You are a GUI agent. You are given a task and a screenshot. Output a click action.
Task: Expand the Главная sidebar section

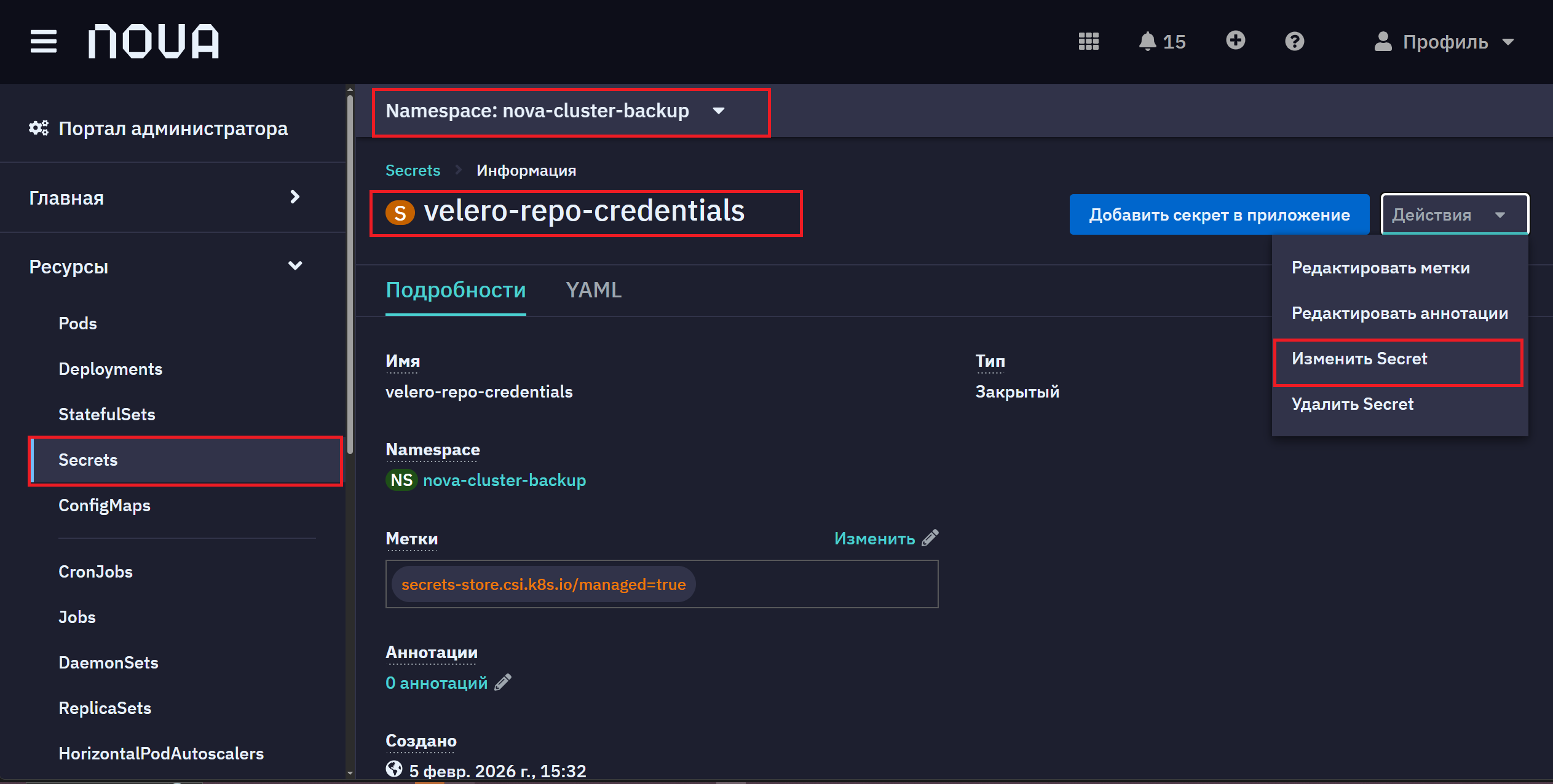(165, 197)
